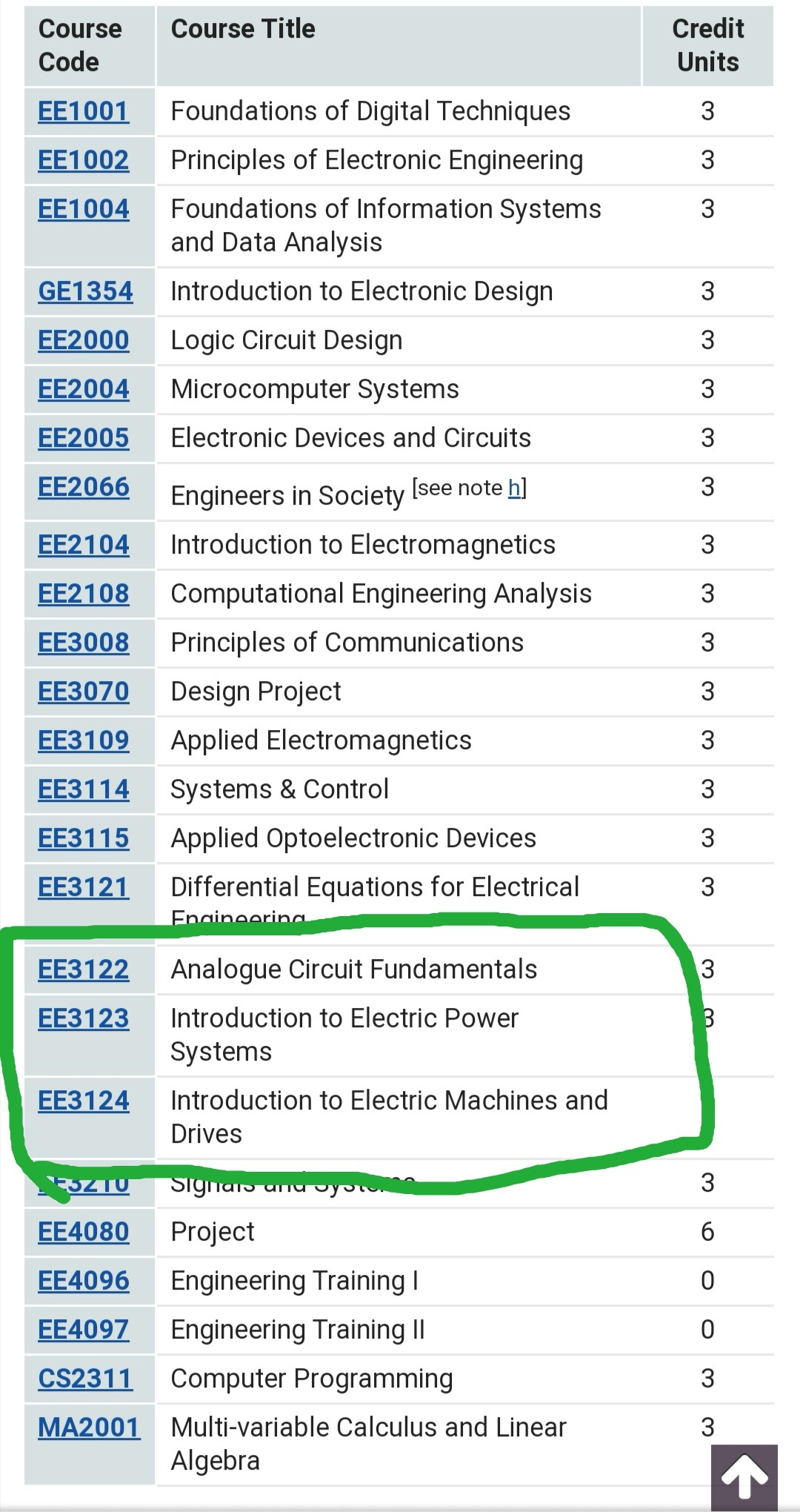Click the EE4080 Project course link
This screenshot has width=800, height=1512.
(x=83, y=1232)
